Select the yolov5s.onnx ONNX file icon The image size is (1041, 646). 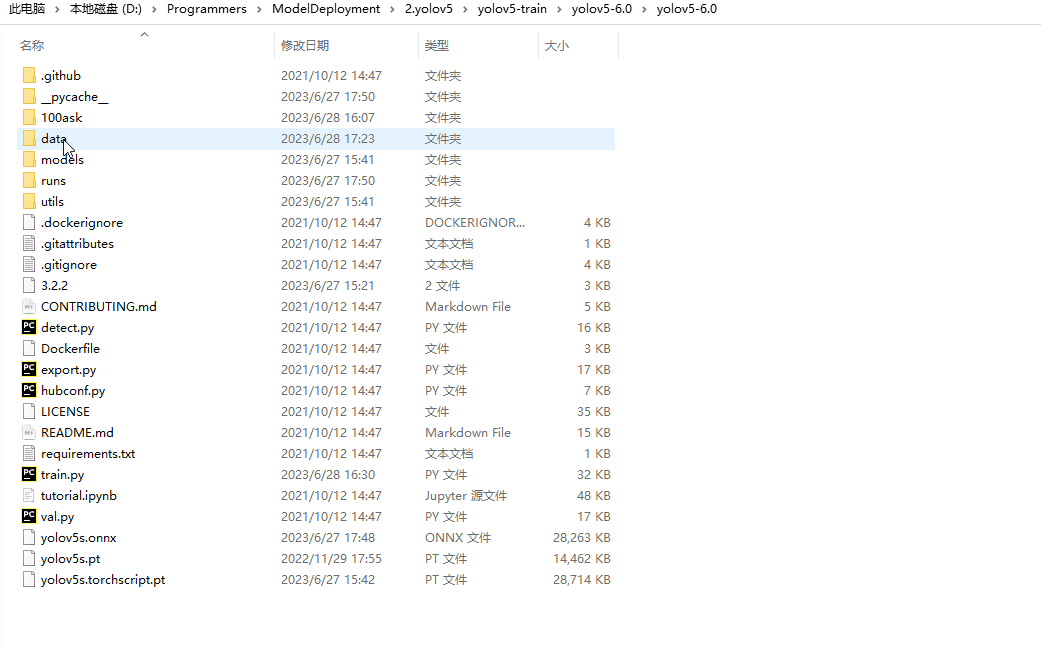coord(30,537)
